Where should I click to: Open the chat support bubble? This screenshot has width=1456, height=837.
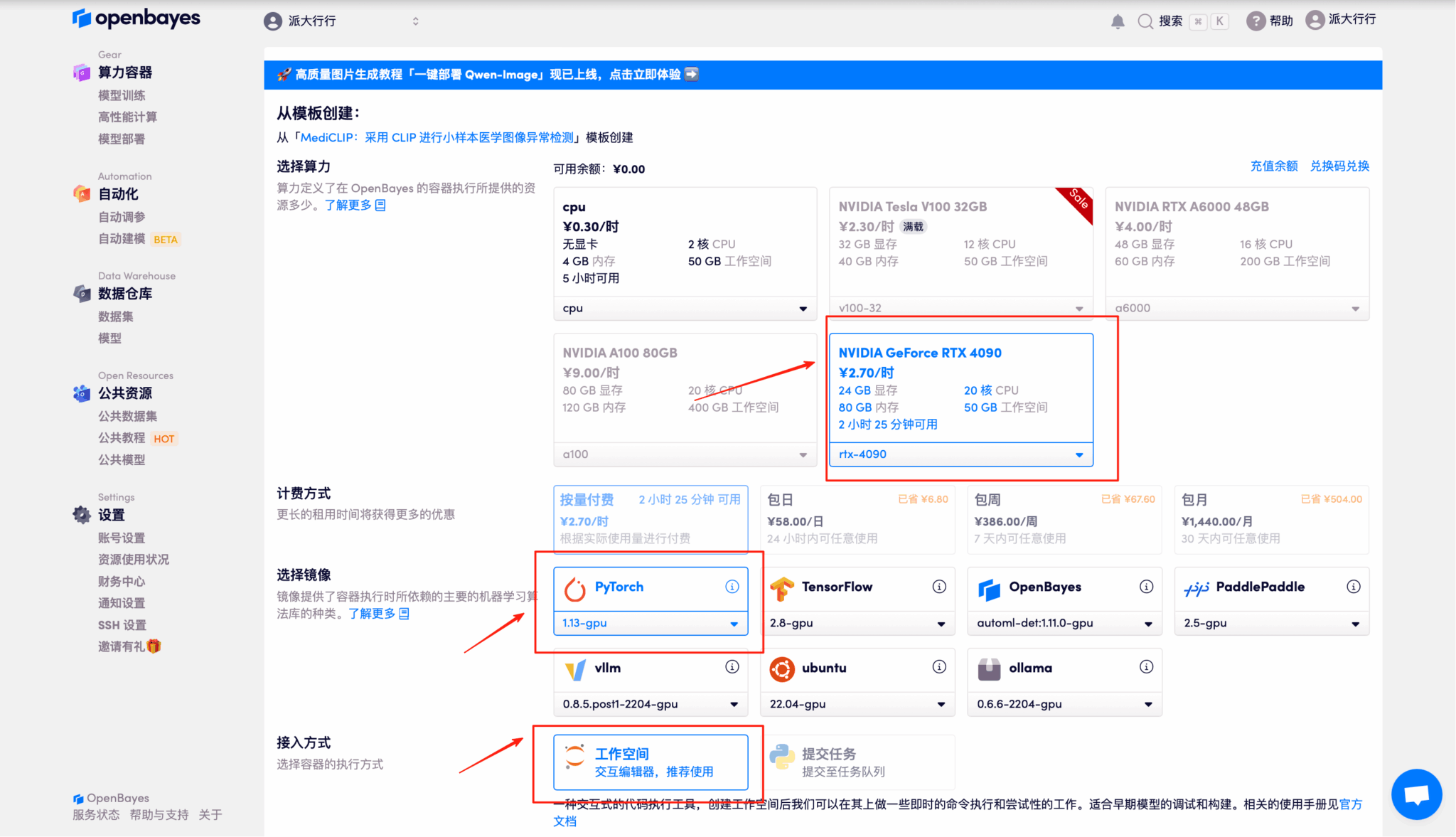pyautogui.click(x=1416, y=794)
